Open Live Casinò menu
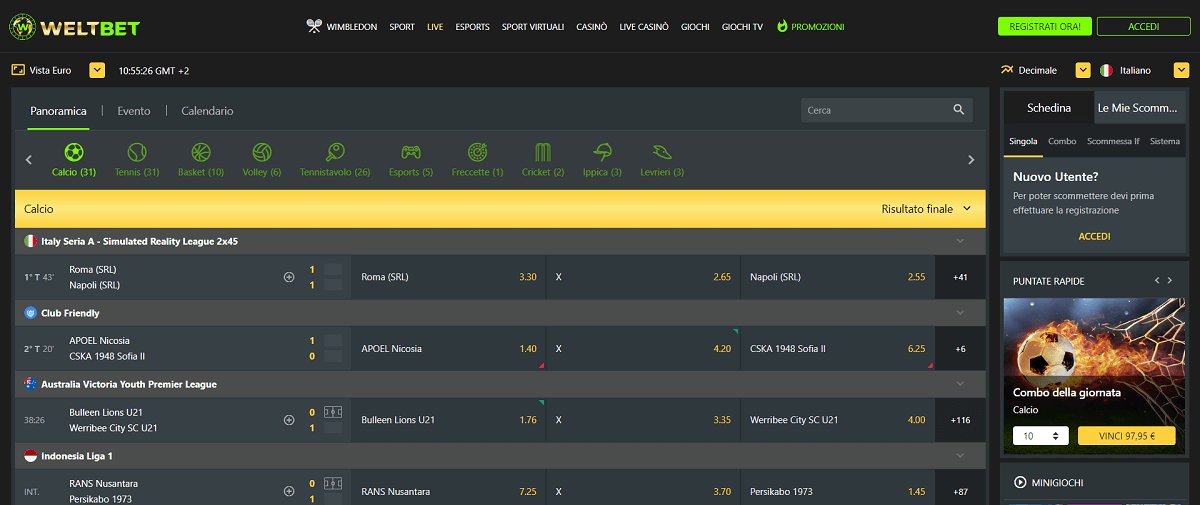This screenshot has width=1200, height=505. [644, 27]
